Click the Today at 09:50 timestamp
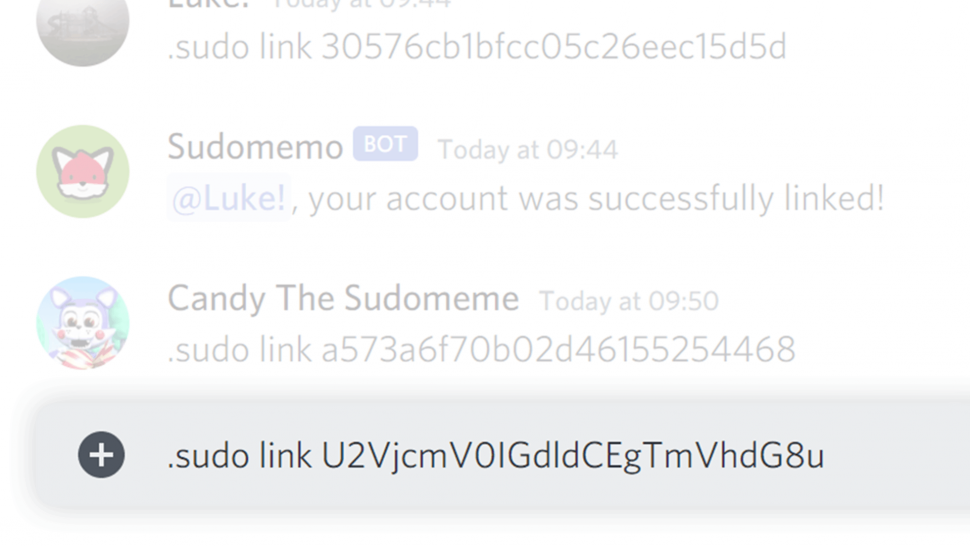The image size is (970, 546). tap(629, 301)
